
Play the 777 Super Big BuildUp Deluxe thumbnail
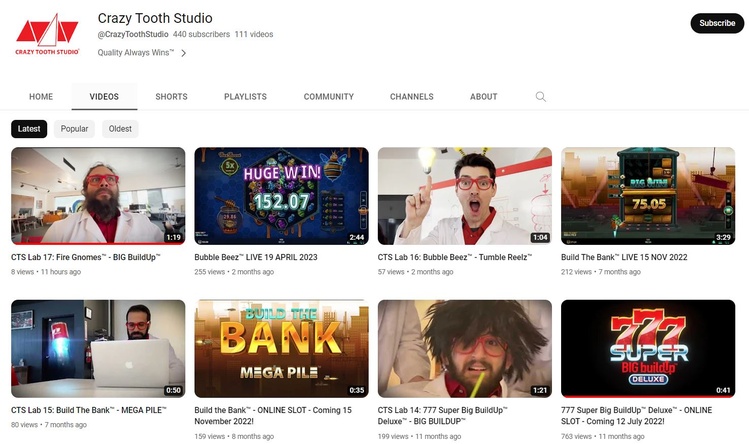(648, 349)
